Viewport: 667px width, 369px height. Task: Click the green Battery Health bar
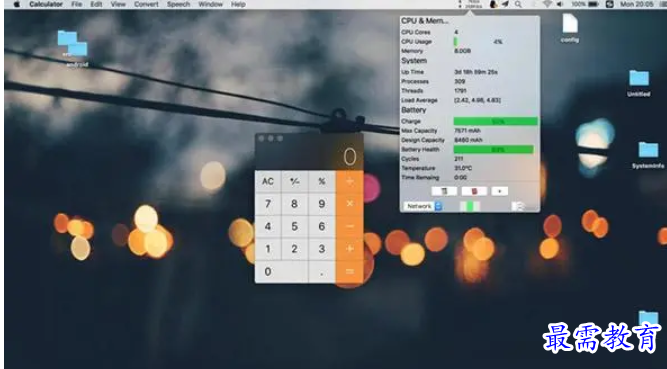493,149
